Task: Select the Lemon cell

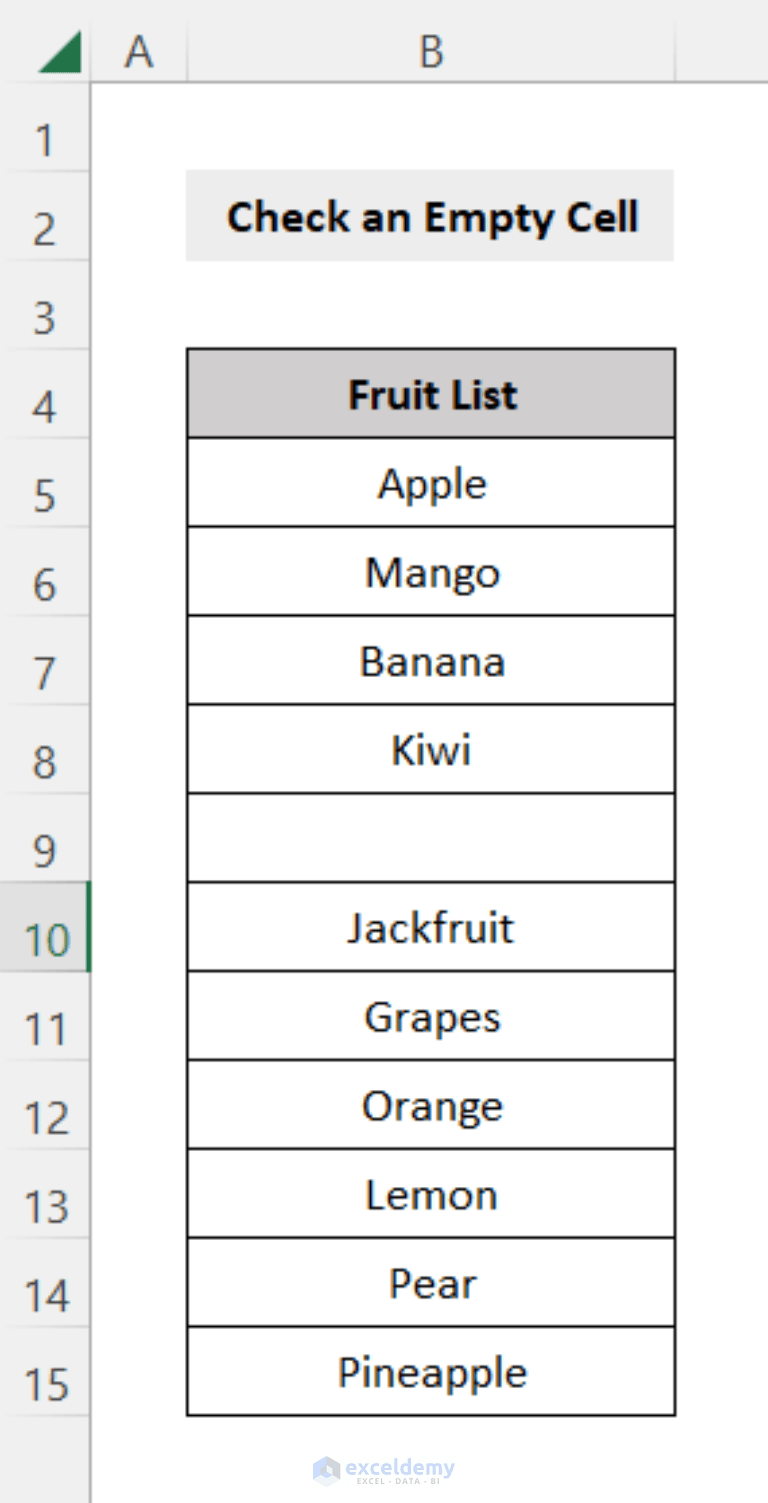Action: tap(430, 1194)
